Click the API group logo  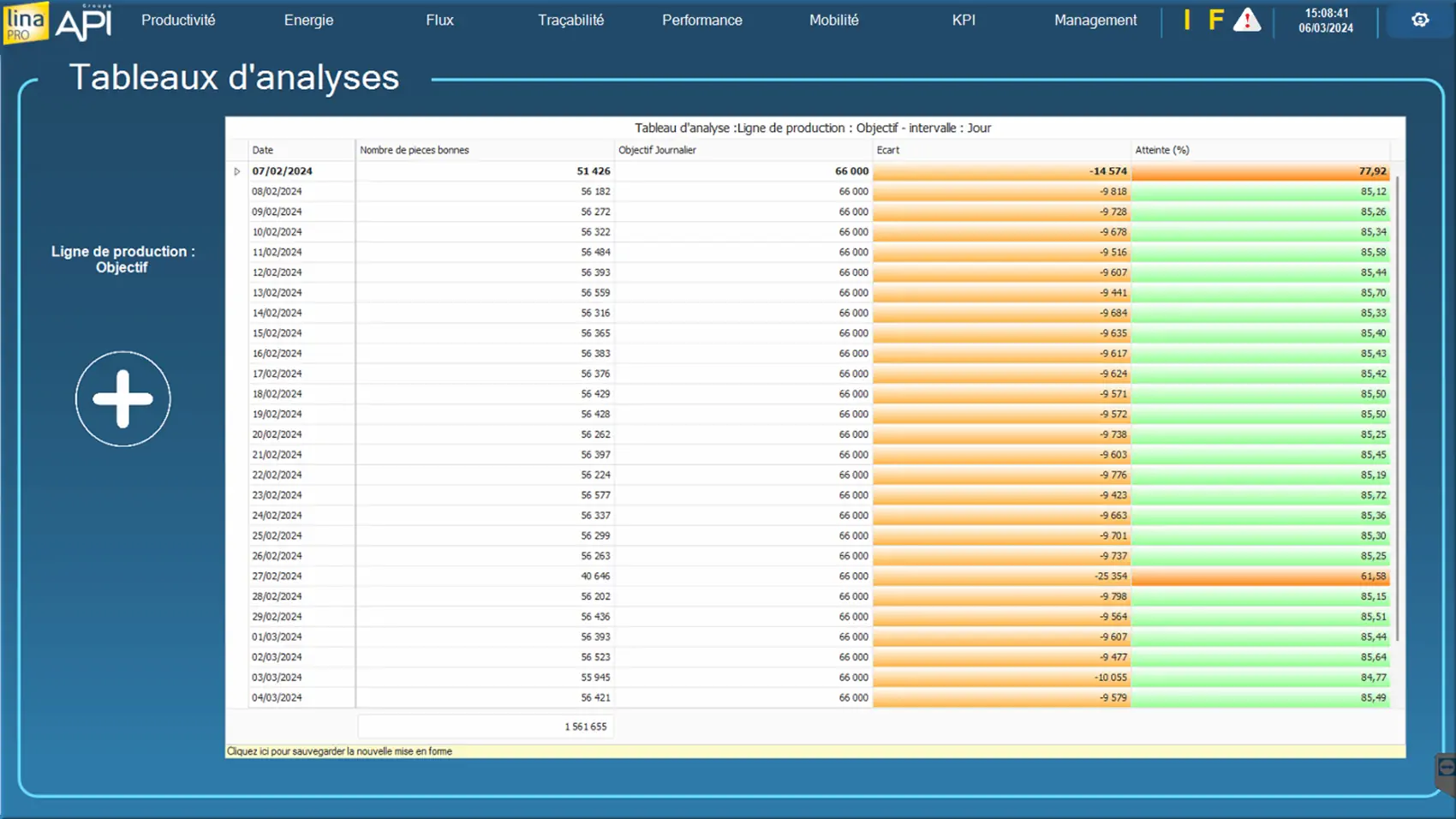(83, 23)
